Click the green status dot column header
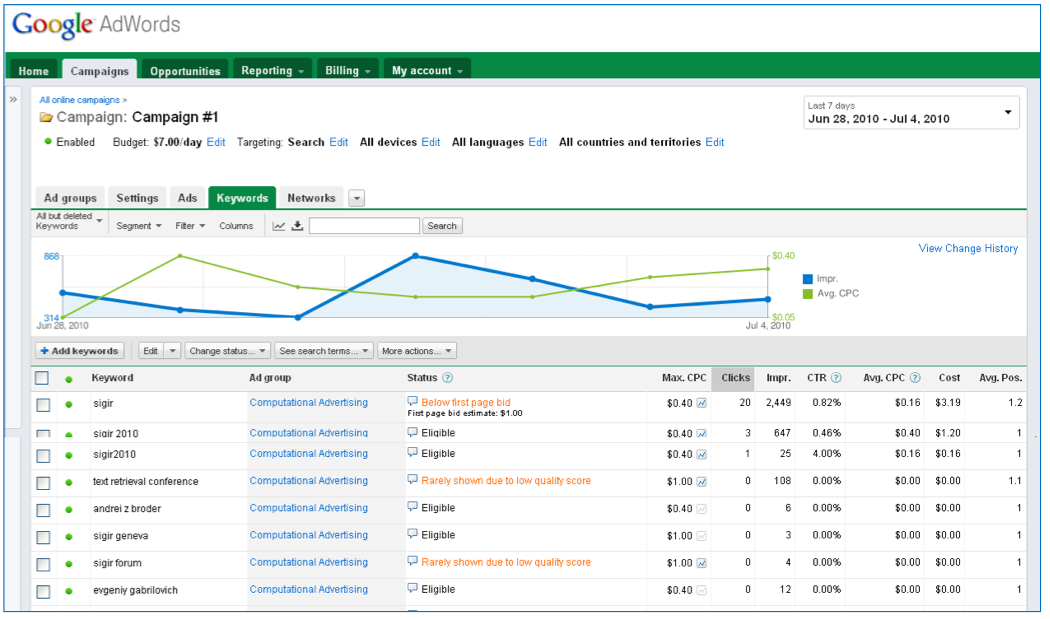Image resolution: width=1050 pixels, height=619 pixels. [68, 379]
